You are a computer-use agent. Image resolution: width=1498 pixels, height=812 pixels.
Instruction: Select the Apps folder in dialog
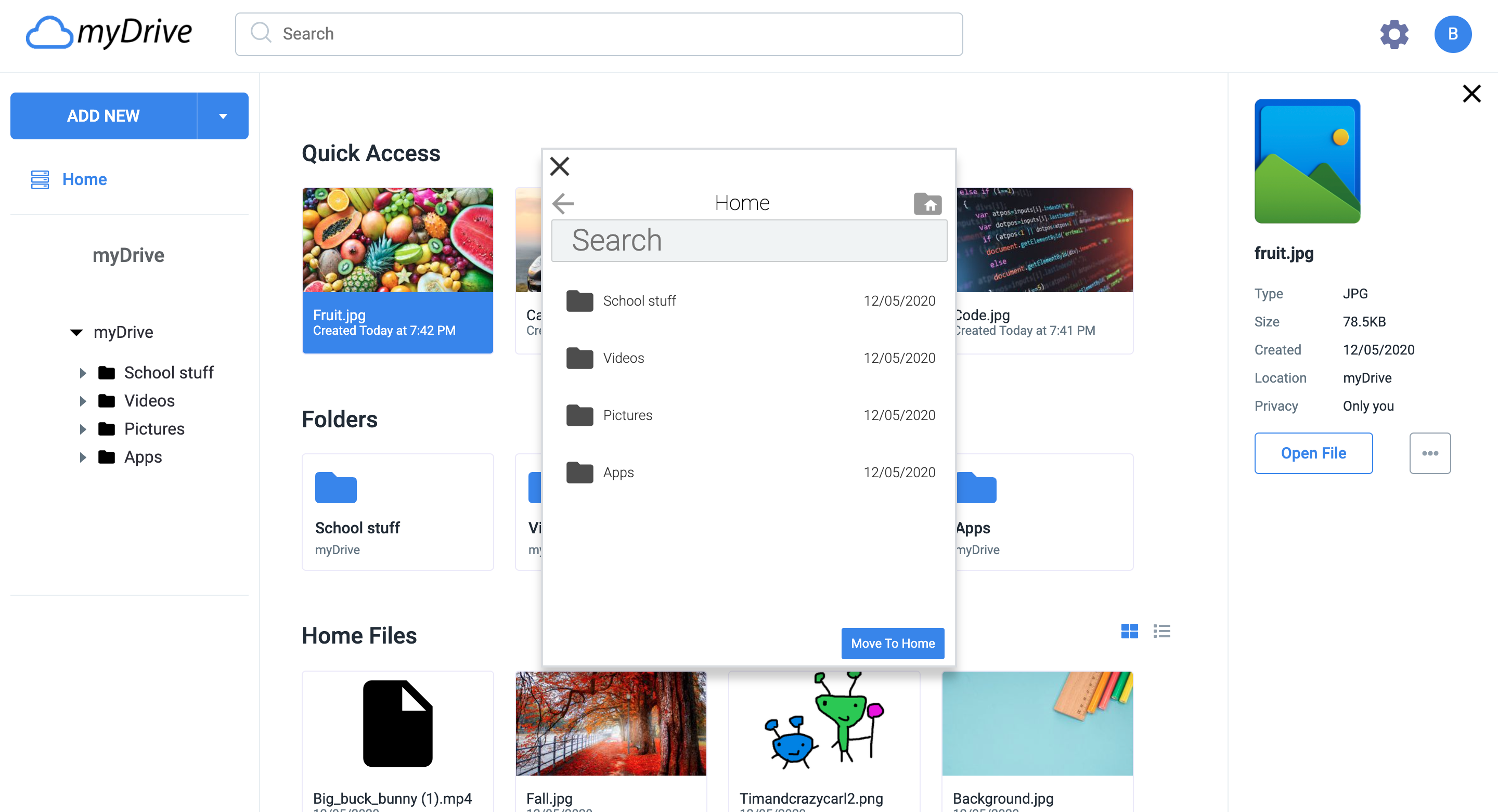[x=749, y=472]
